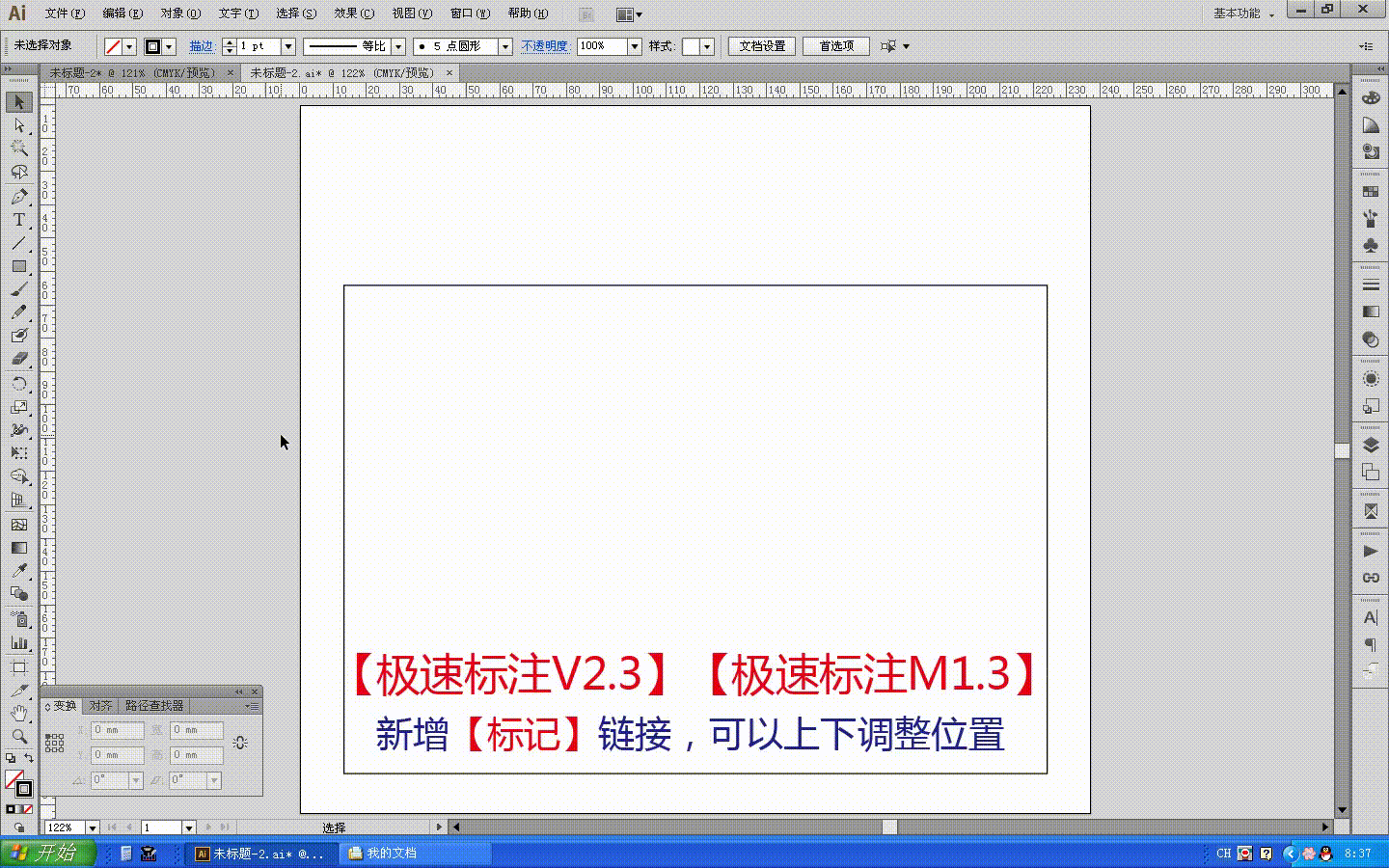This screenshot has width=1389, height=868.
Task: Open the 文件 menu
Action: [65, 14]
